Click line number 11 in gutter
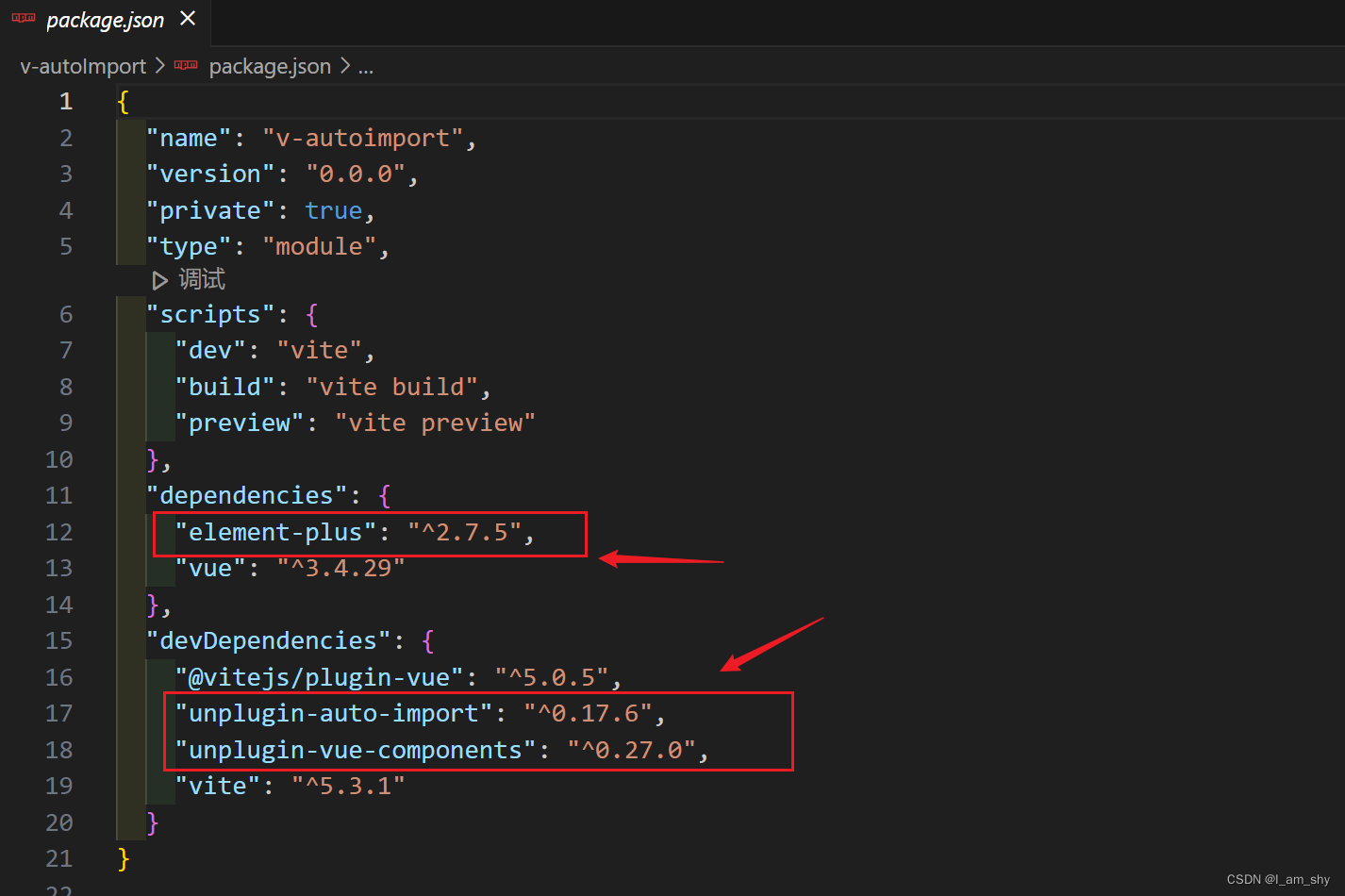Viewport: 1345px width, 896px height. tap(58, 495)
